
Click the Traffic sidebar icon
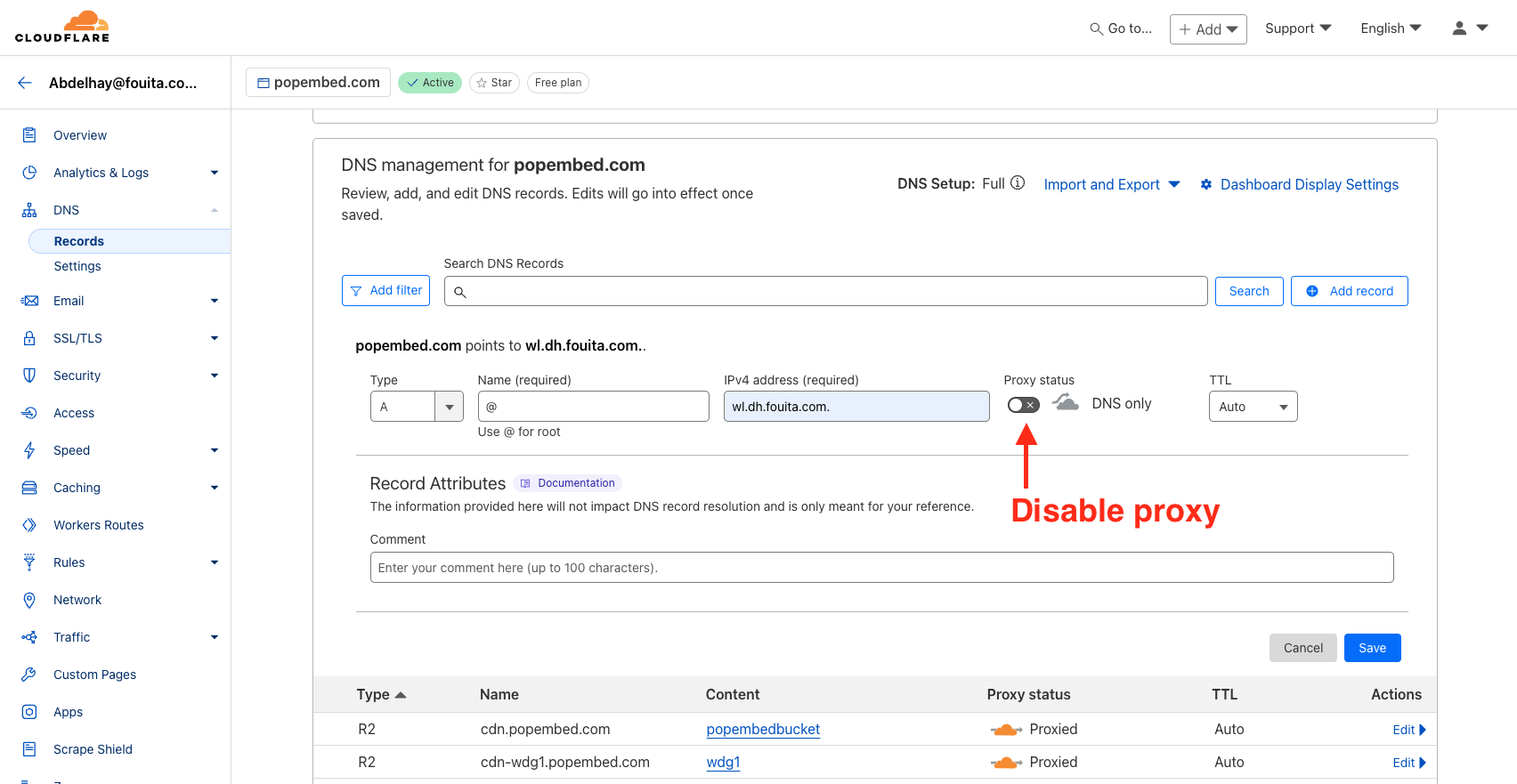[x=29, y=637]
